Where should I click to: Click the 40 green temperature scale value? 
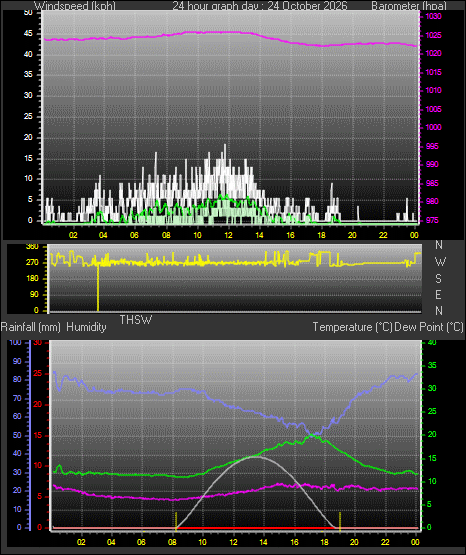tap(432, 342)
